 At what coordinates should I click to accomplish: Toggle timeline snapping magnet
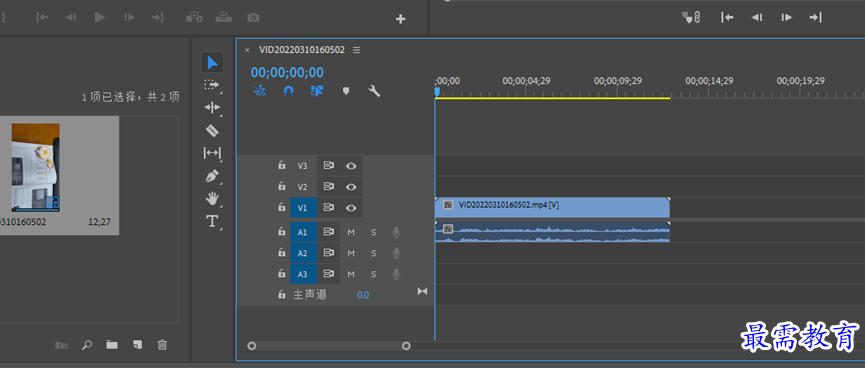[x=289, y=91]
